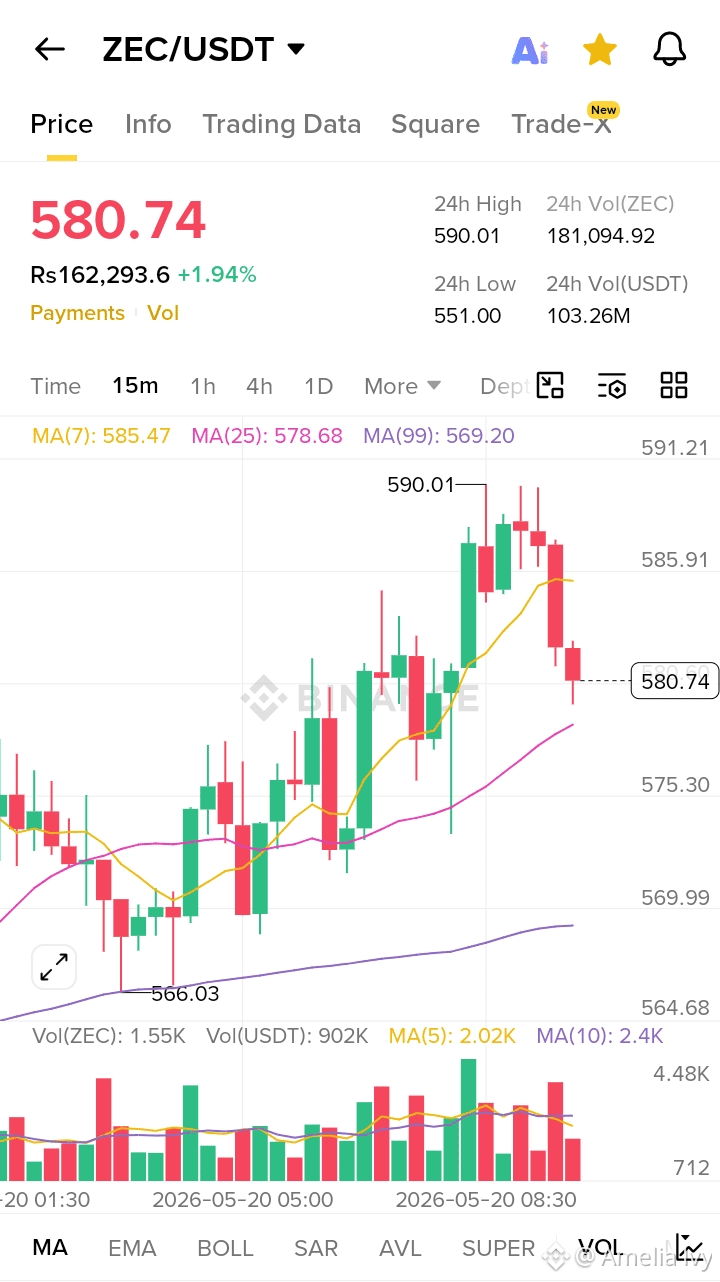Click the 24h Vol(ZEC) value 181,094.92
This screenshot has height=1282, width=720.
coord(601,236)
